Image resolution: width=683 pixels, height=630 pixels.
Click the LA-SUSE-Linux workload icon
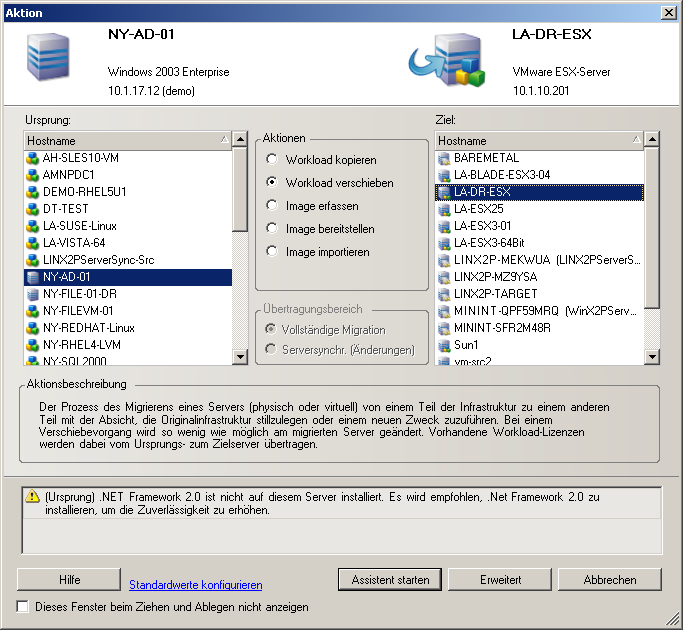tap(33, 226)
